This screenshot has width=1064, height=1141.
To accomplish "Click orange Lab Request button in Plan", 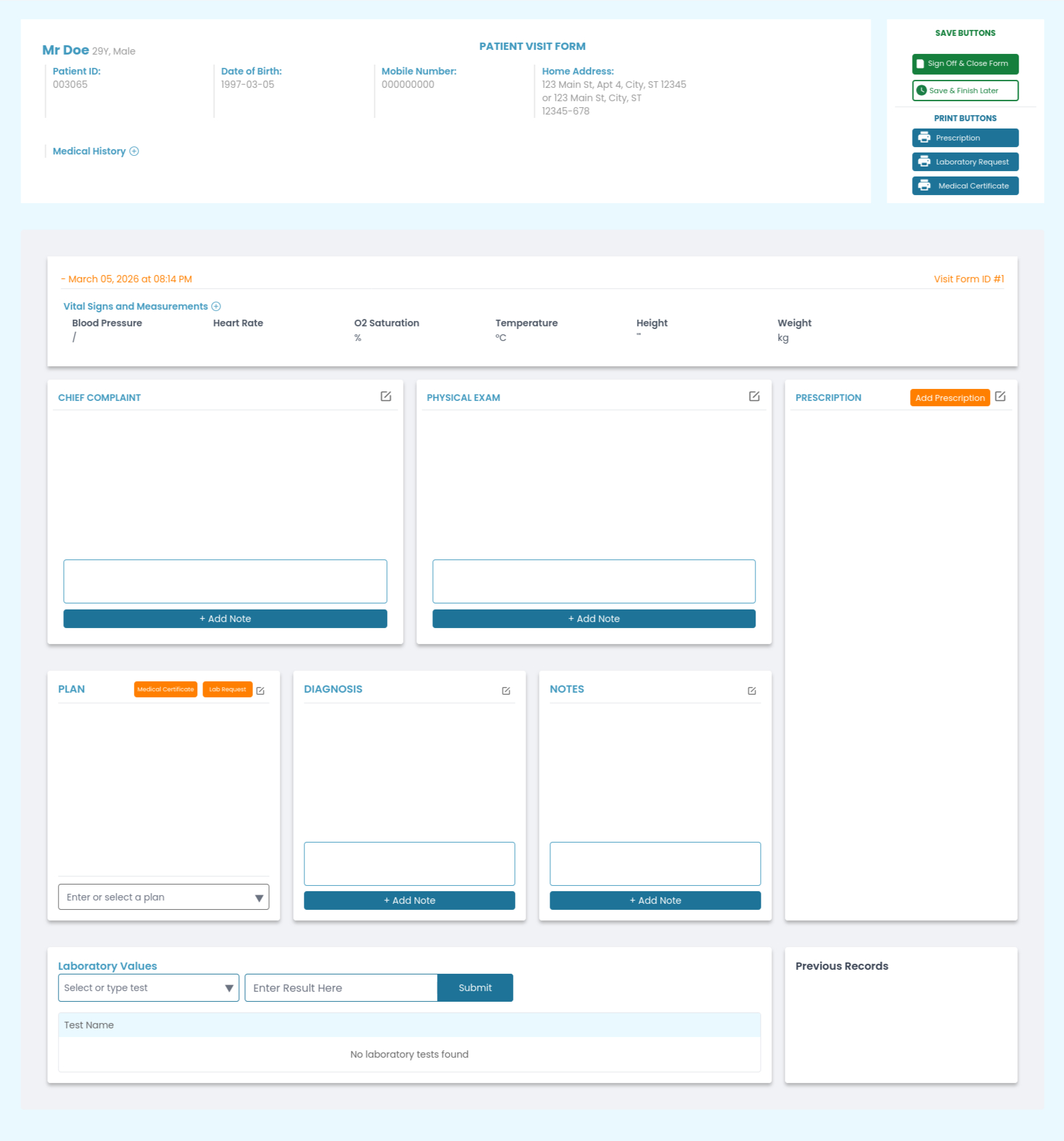I will coord(228,689).
